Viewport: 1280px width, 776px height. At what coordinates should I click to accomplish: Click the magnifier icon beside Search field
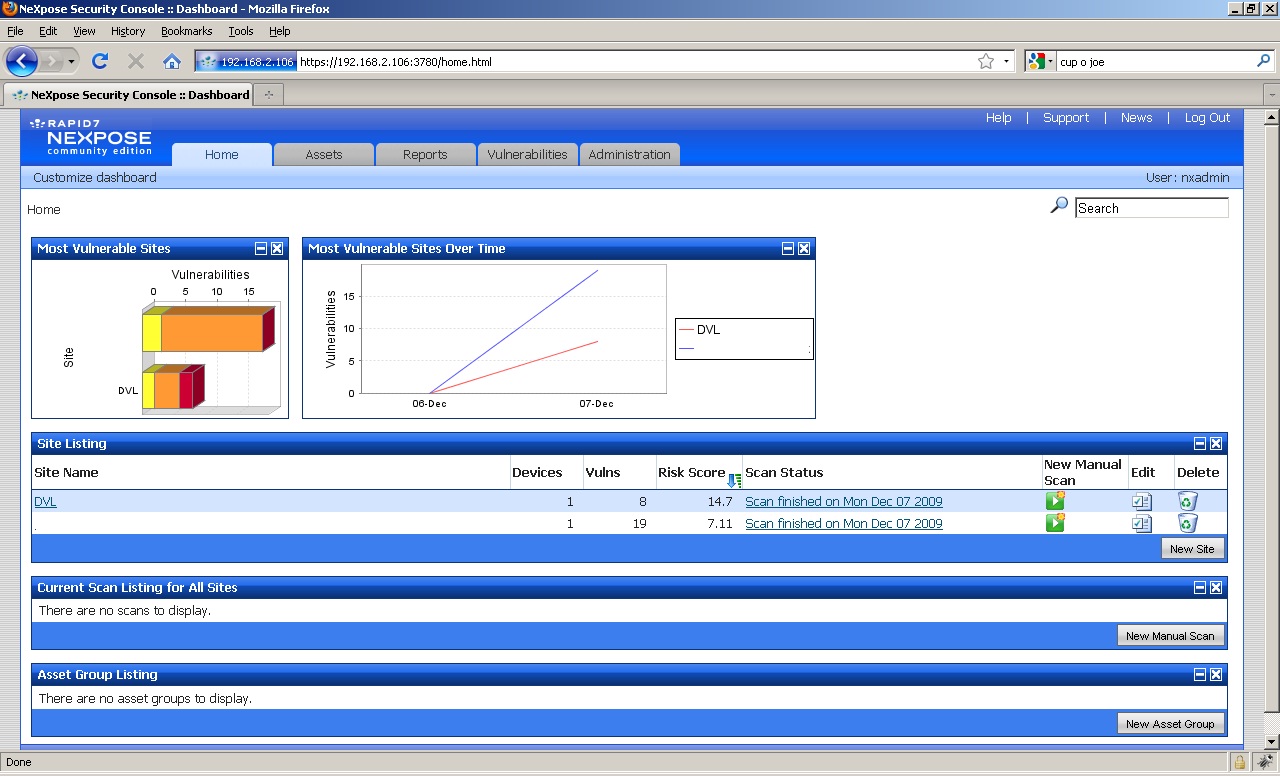[x=1059, y=206]
